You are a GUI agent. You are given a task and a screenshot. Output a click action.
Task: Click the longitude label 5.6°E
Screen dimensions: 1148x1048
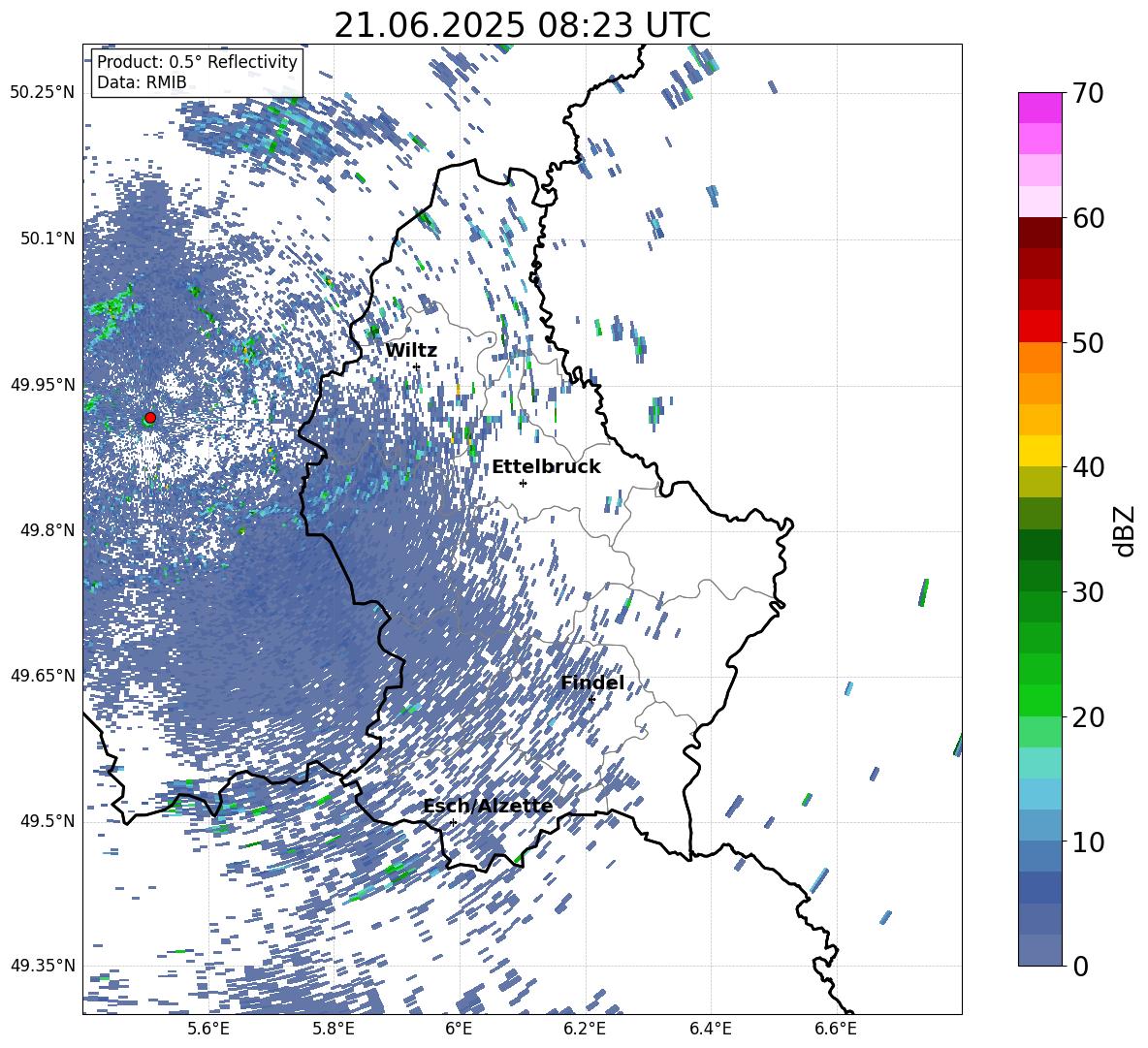click(207, 1029)
